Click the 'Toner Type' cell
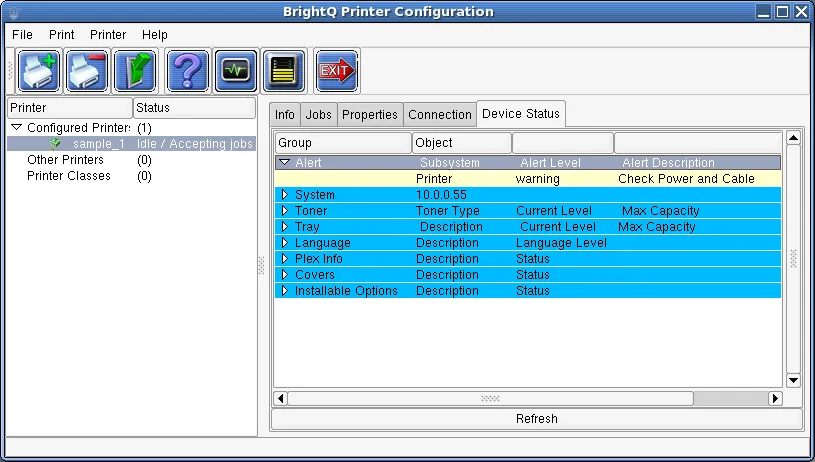This screenshot has width=815, height=462. [x=448, y=211]
